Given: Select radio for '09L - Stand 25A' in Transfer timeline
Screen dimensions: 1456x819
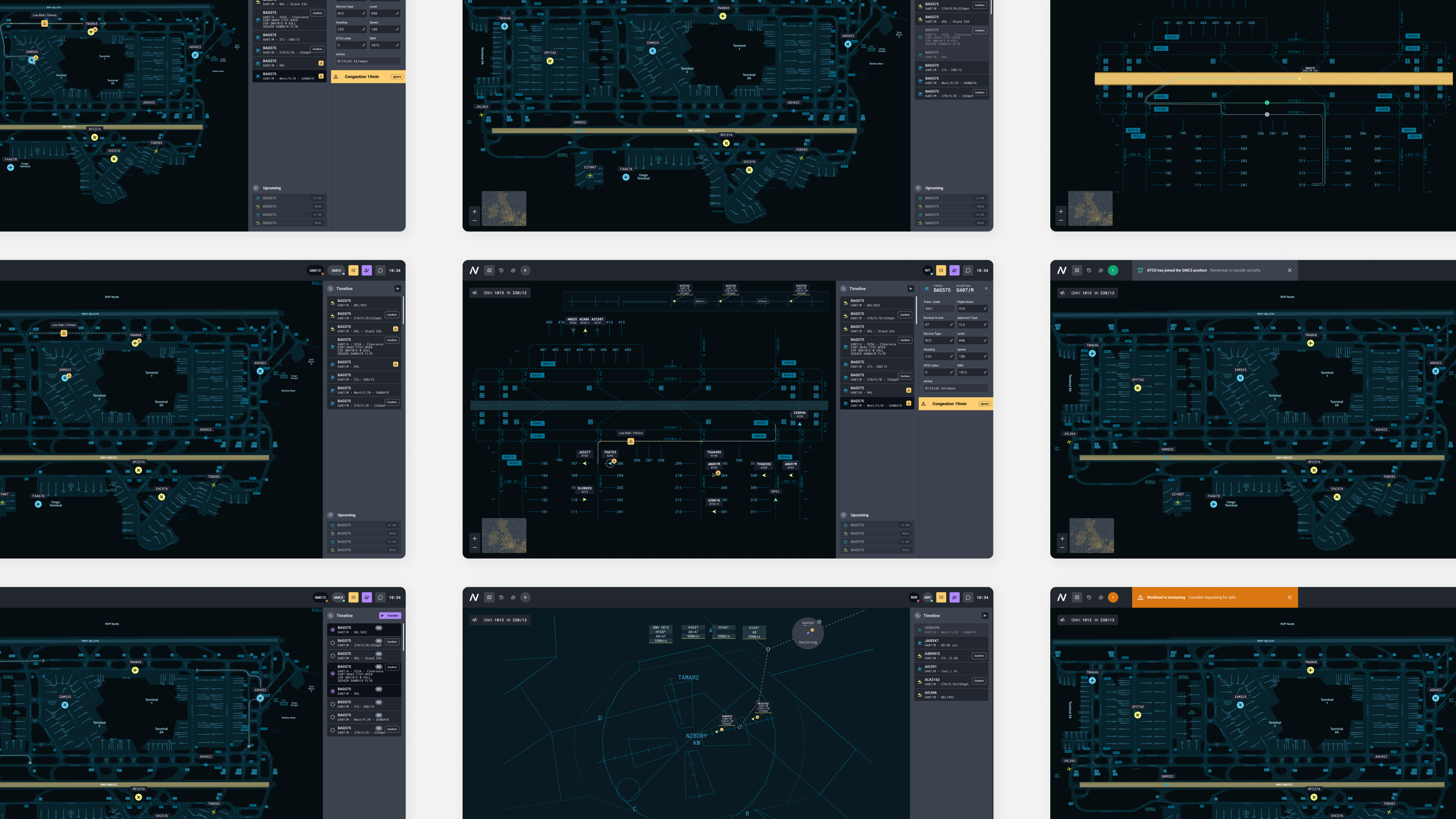Looking at the screenshot, I should point(333,656).
